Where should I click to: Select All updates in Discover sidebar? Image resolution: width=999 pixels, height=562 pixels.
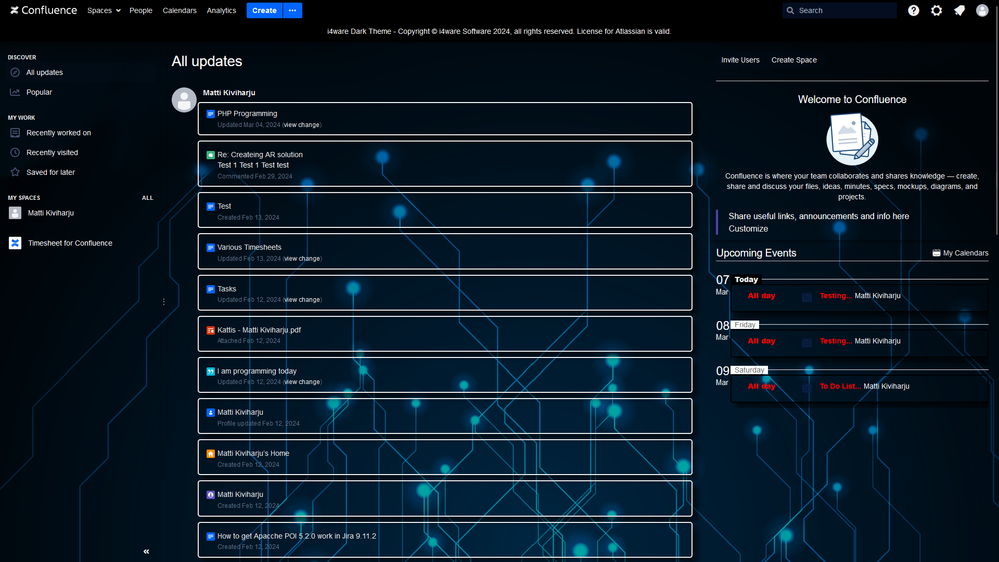pyautogui.click(x=45, y=73)
